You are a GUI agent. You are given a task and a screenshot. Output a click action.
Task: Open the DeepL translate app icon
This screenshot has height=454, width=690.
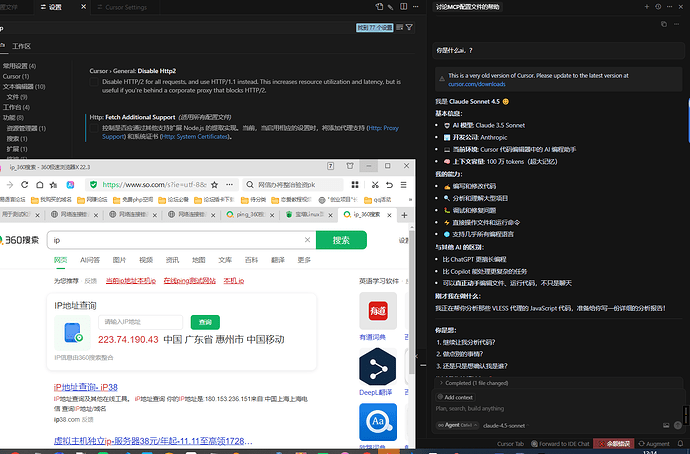[378, 366]
